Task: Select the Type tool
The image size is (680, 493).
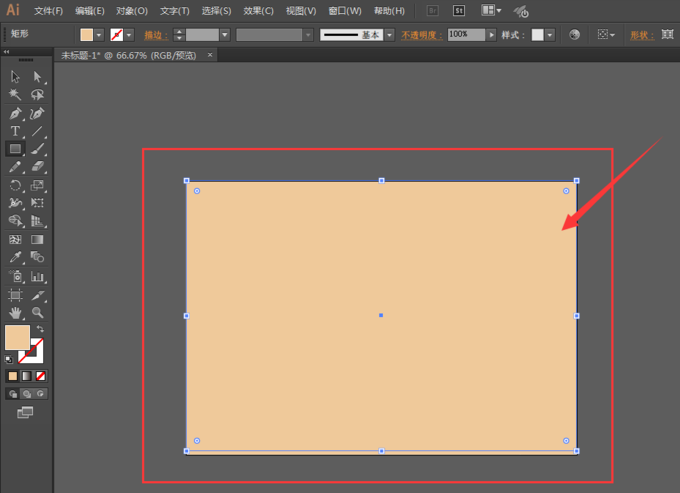Action: click(x=15, y=131)
